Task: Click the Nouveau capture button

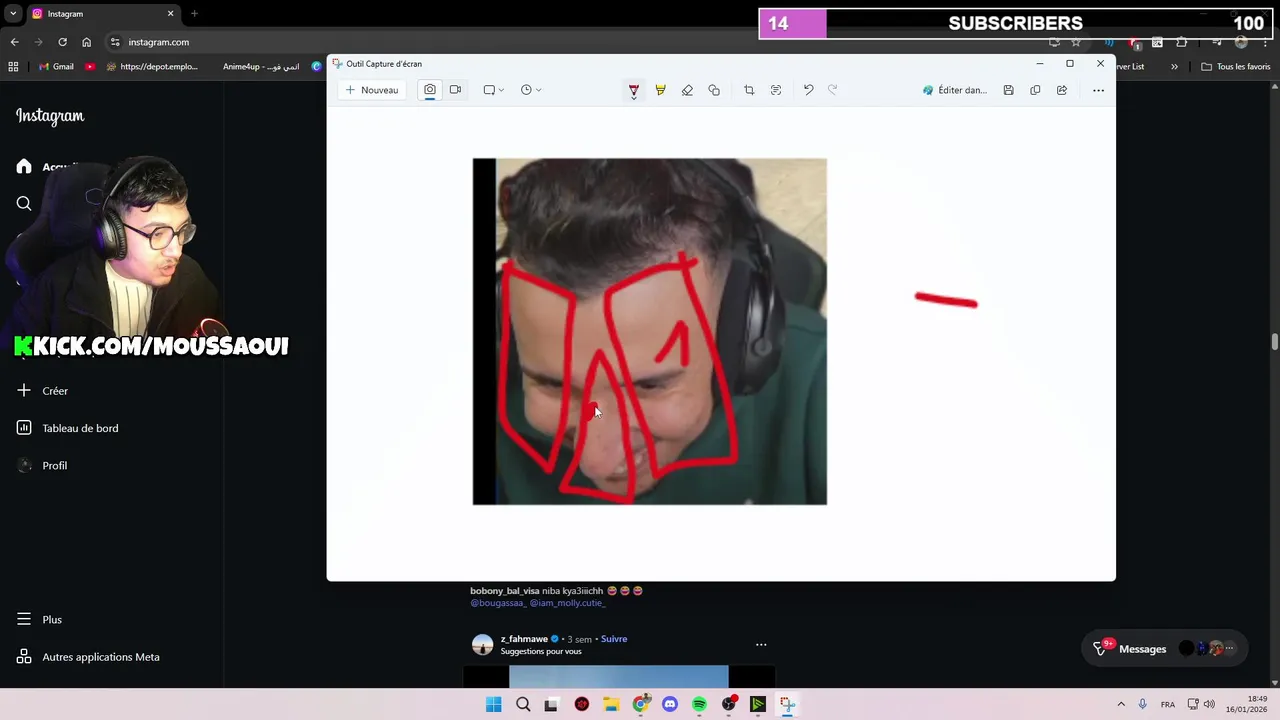Action: 371,90
